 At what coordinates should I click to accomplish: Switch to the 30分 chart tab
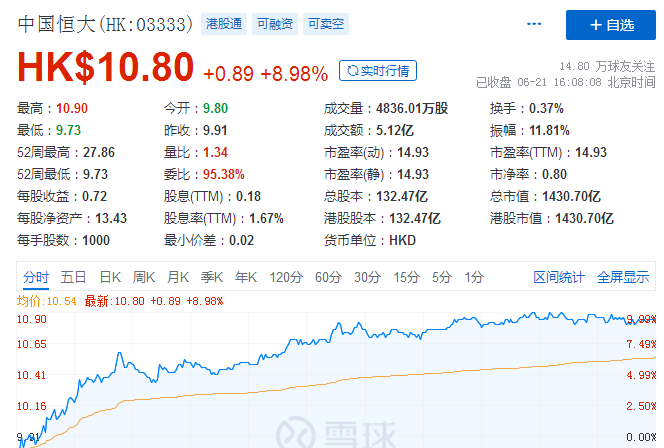point(368,277)
